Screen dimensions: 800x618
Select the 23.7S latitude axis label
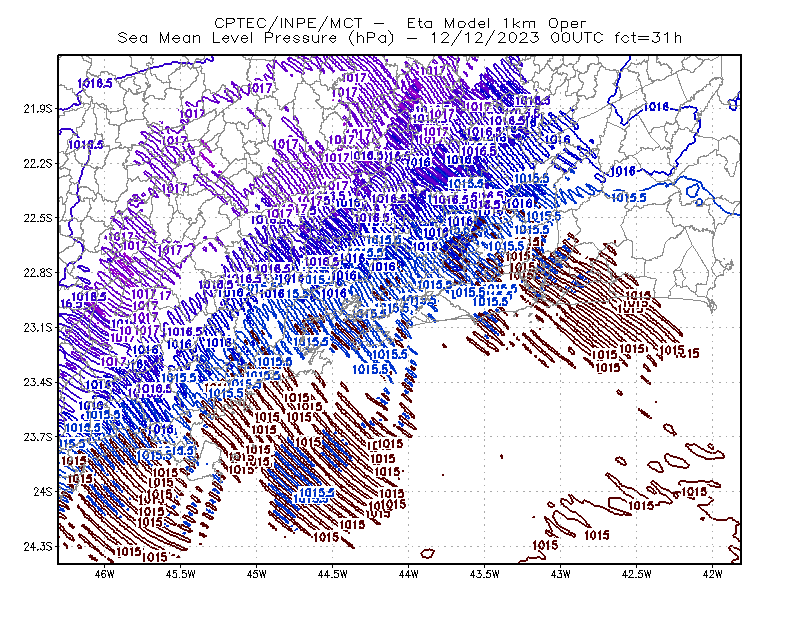[37, 436]
